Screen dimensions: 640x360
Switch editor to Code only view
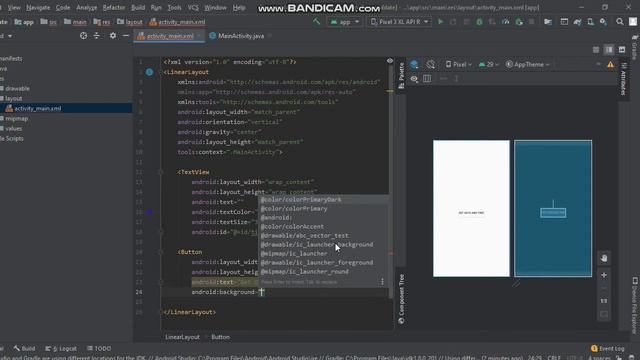[596, 50]
